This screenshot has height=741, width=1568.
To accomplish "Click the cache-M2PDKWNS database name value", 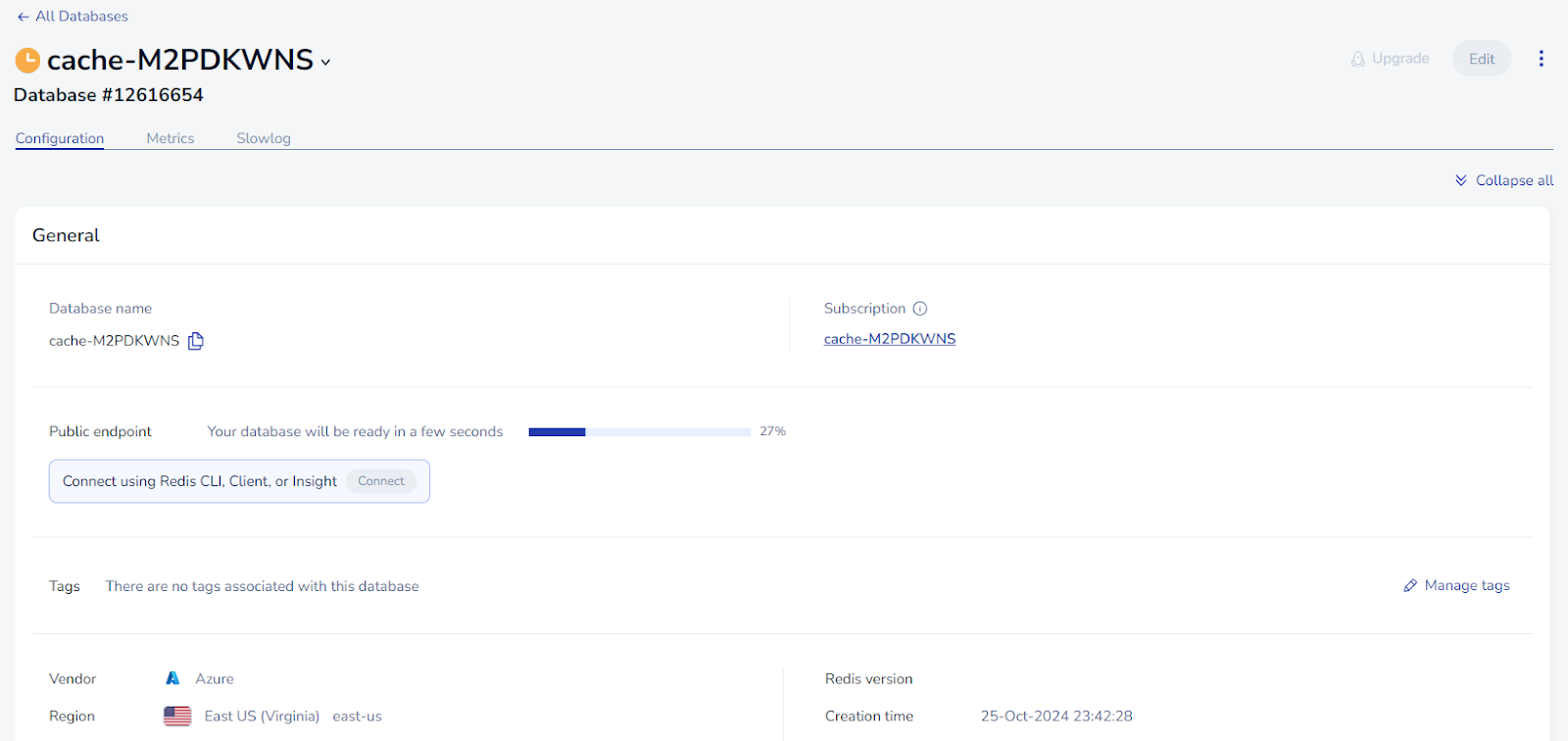I will (115, 341).
